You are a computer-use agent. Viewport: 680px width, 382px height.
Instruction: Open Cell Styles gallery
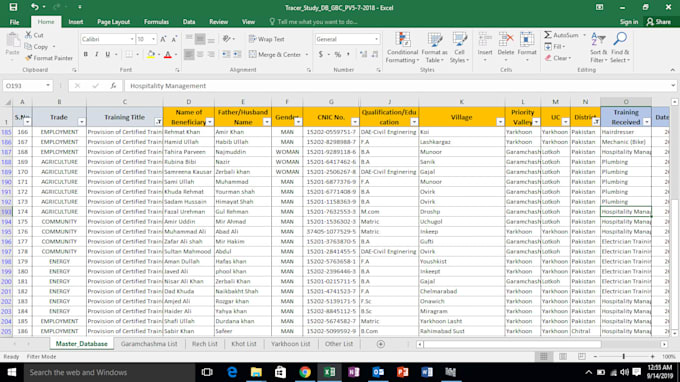coord(459,48)
